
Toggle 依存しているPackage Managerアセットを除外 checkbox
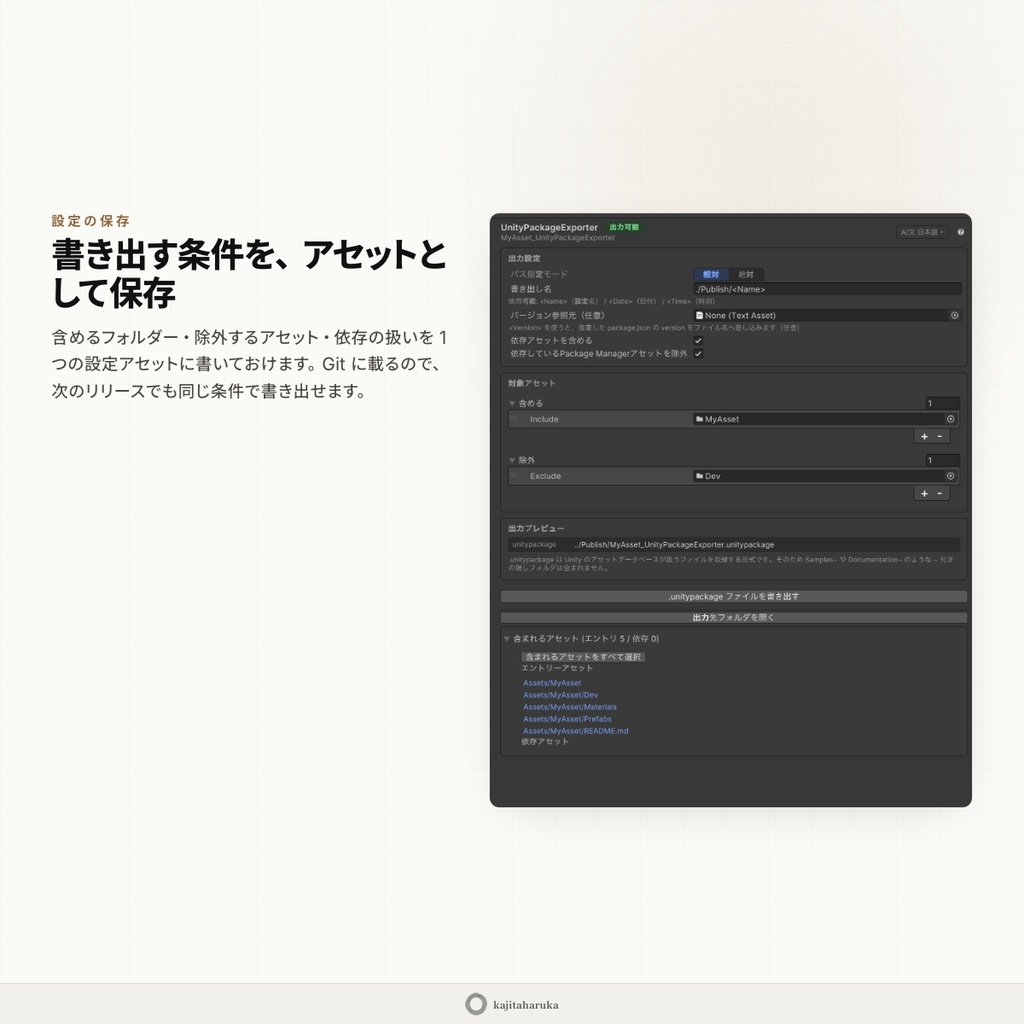click(697, 353)
